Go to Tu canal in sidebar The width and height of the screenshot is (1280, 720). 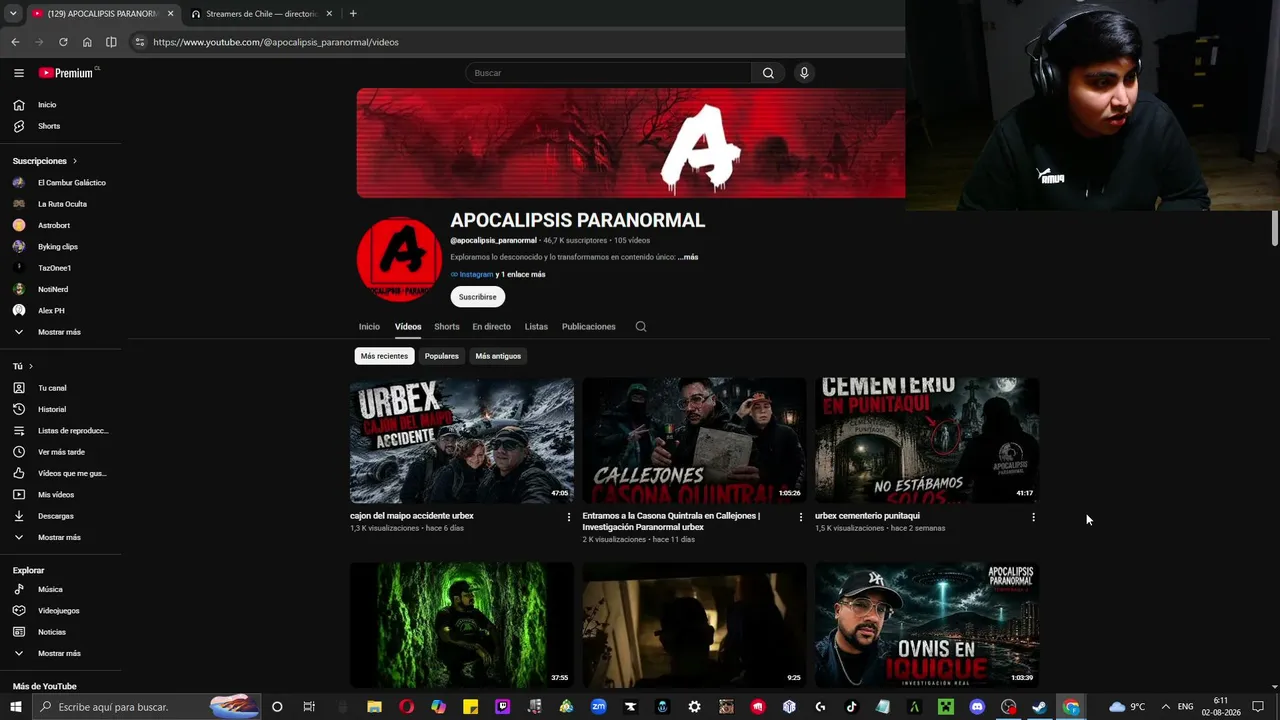(52, 388)
